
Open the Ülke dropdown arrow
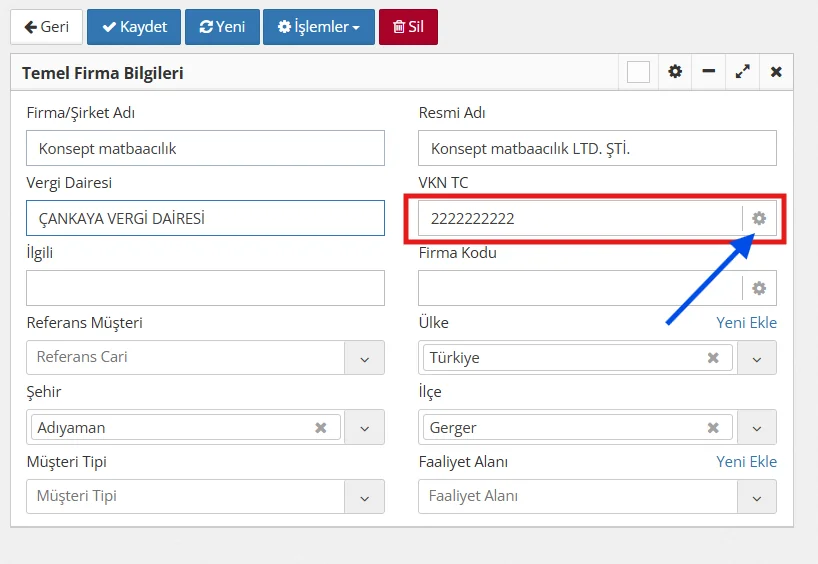(x=757, y=358)
